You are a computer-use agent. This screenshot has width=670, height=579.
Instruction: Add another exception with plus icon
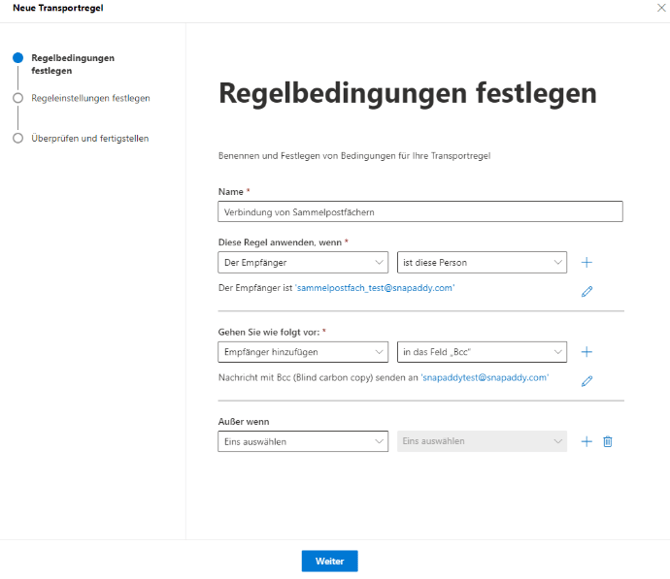(587, 441)
